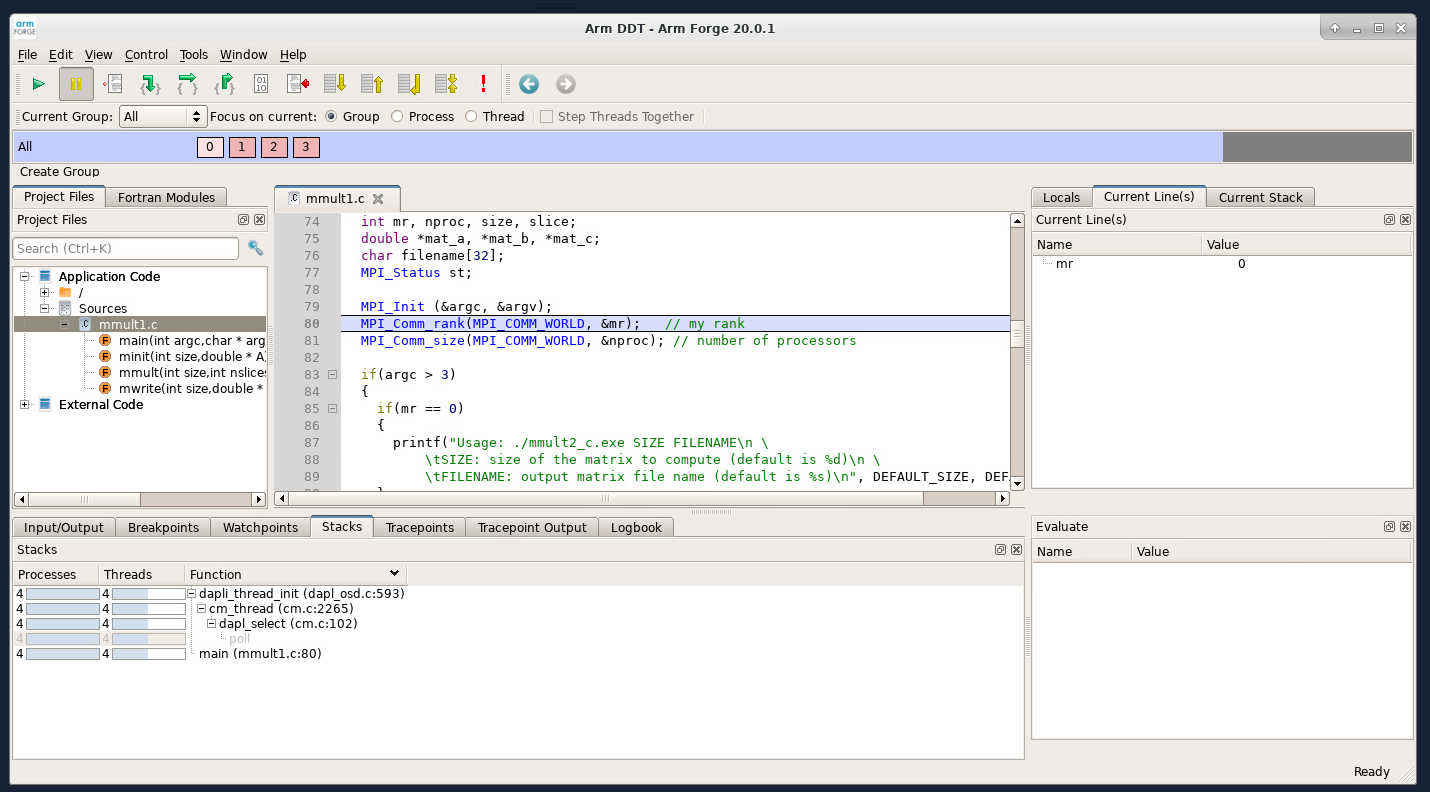Float the Stacks panel
This screenshot has height=792, width=1430.
pyautogui.click(x=1000, y=550)
